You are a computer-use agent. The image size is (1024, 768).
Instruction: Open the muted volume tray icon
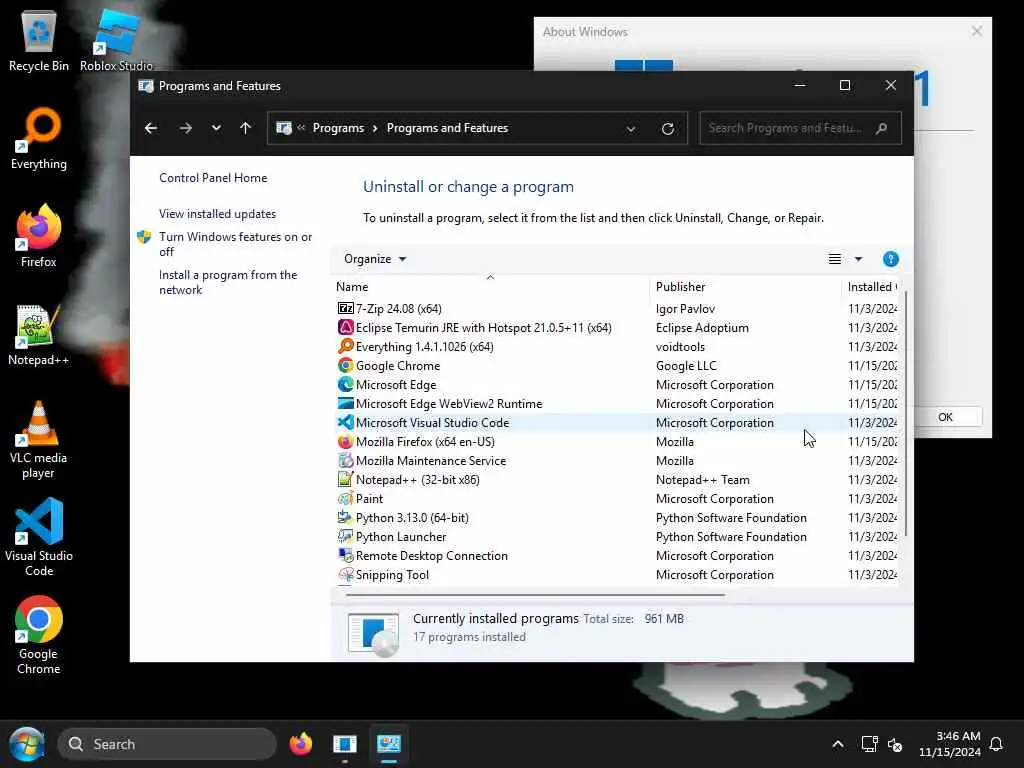tap(895, 744)
